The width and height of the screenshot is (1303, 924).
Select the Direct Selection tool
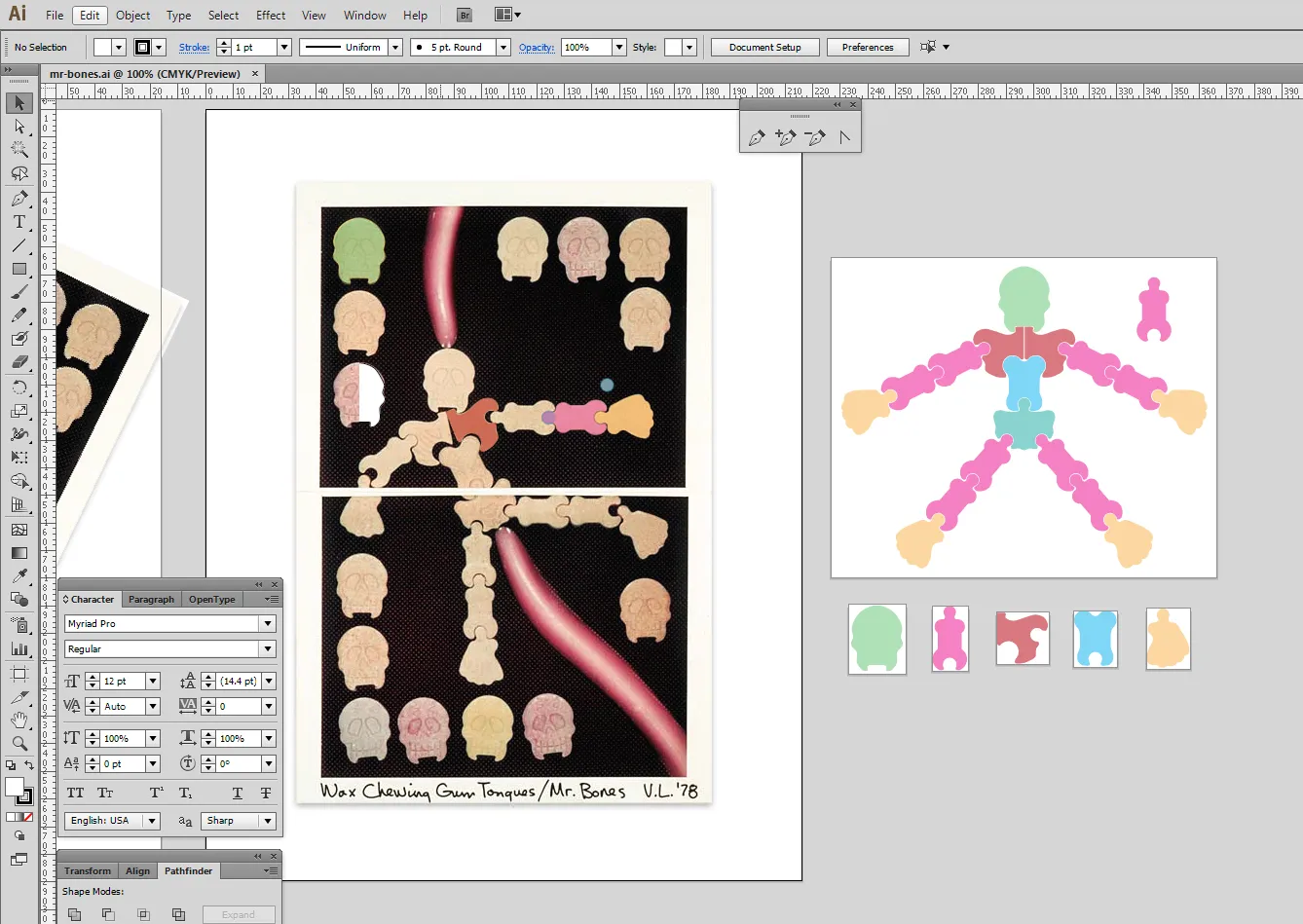(19, 127)
